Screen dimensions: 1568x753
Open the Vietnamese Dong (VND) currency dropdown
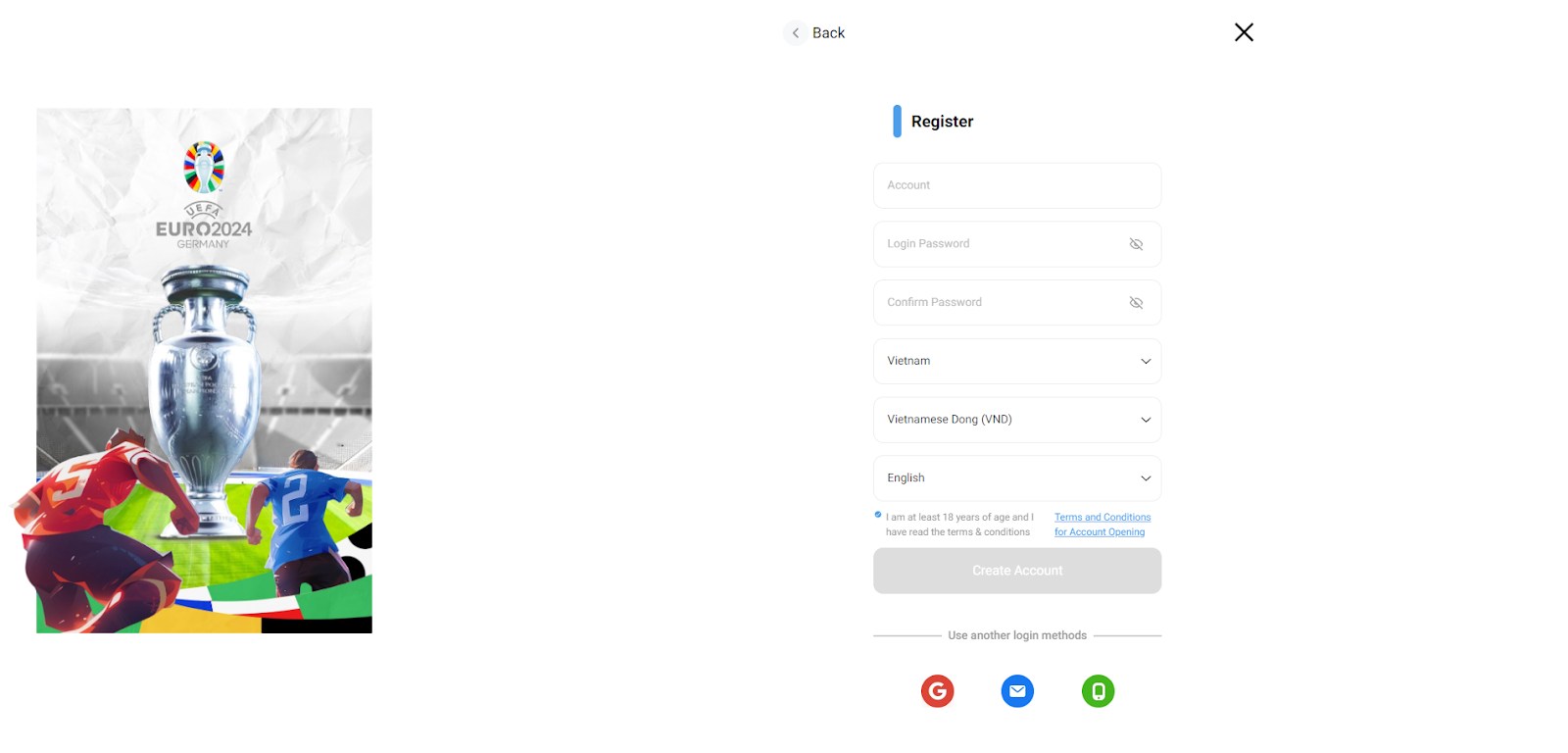pyautogui.click(x=1017, y=420)
